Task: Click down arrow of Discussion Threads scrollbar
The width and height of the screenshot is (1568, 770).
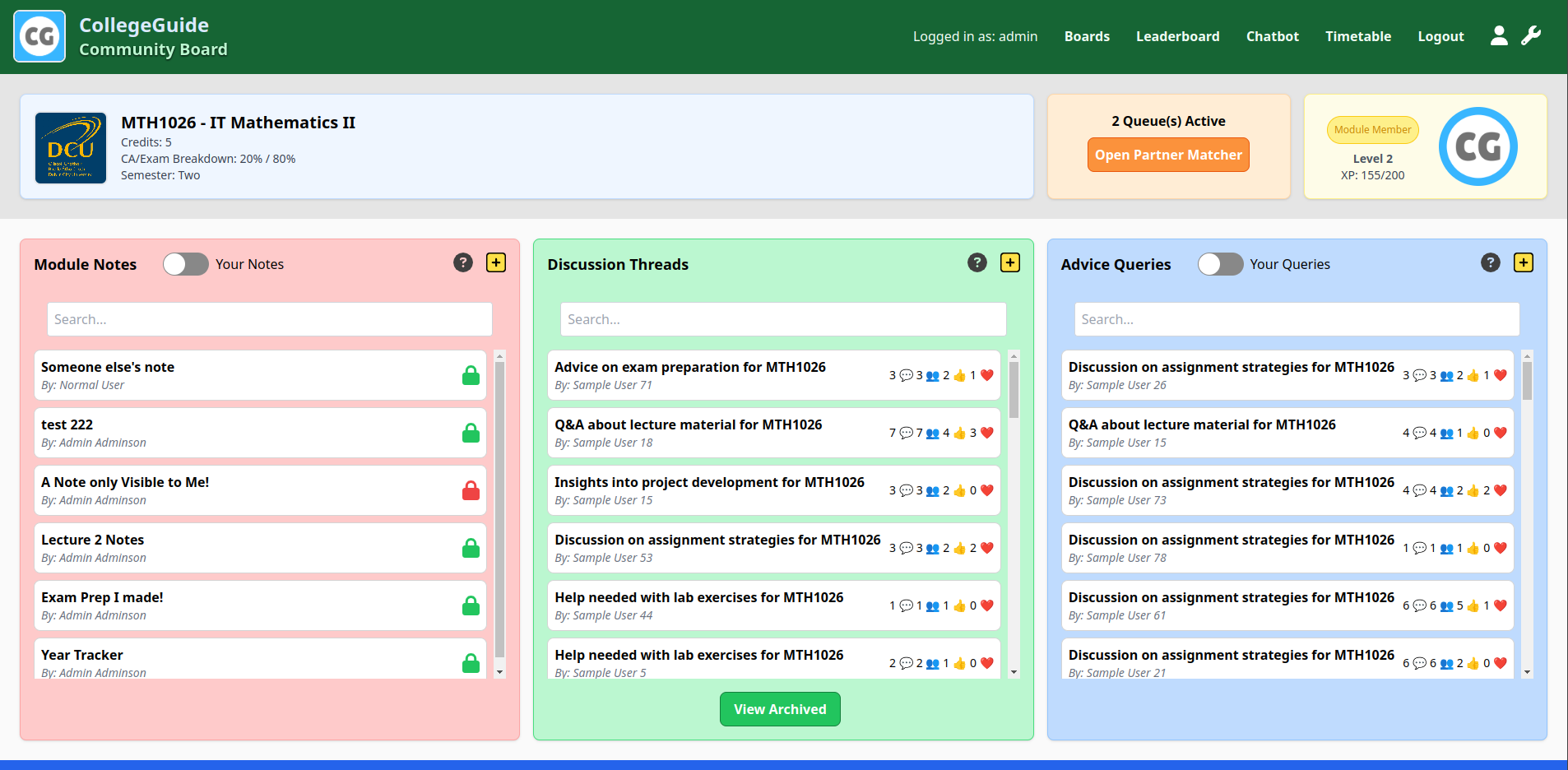Action: [x=1014, y=672]
